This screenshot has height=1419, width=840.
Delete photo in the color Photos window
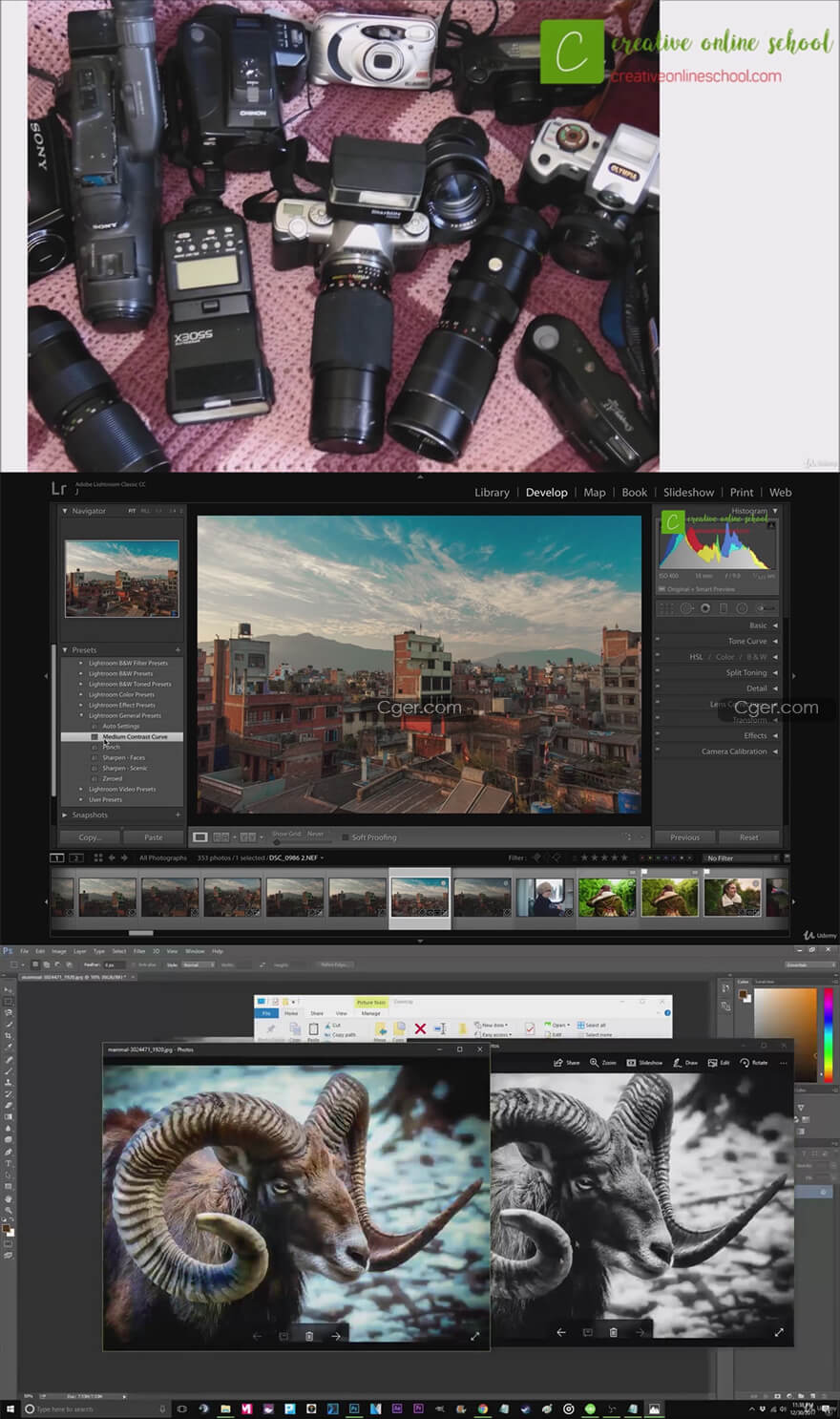(x=309, y=1336)
